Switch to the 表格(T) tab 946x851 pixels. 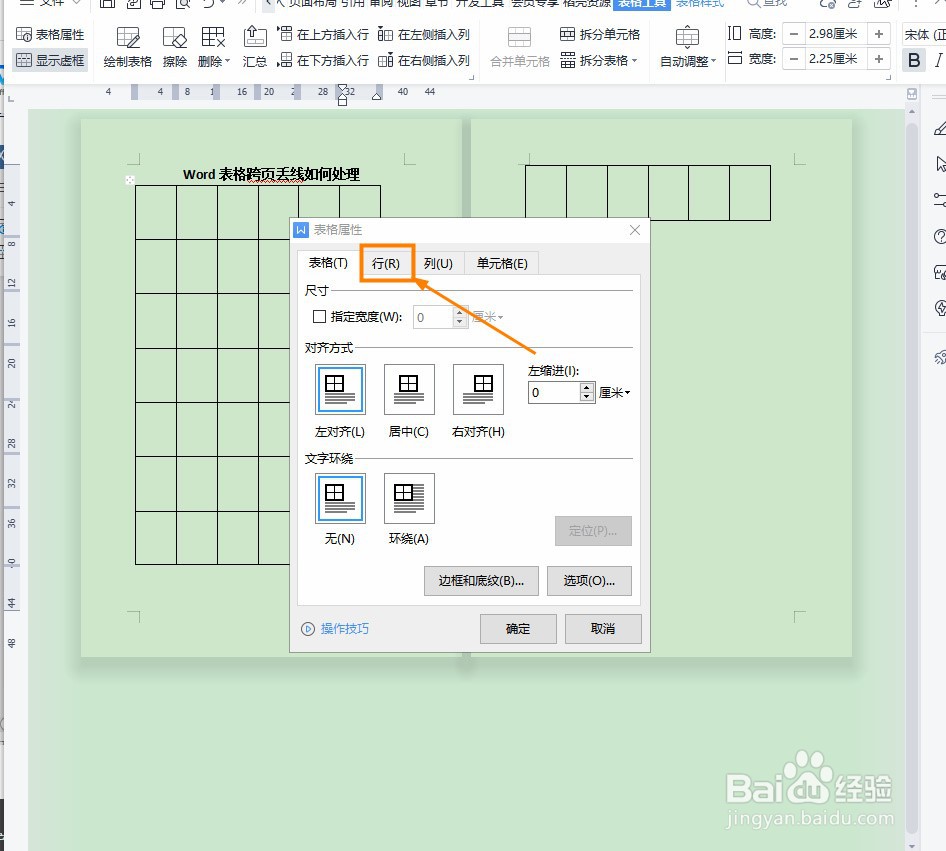coord(328,263)
